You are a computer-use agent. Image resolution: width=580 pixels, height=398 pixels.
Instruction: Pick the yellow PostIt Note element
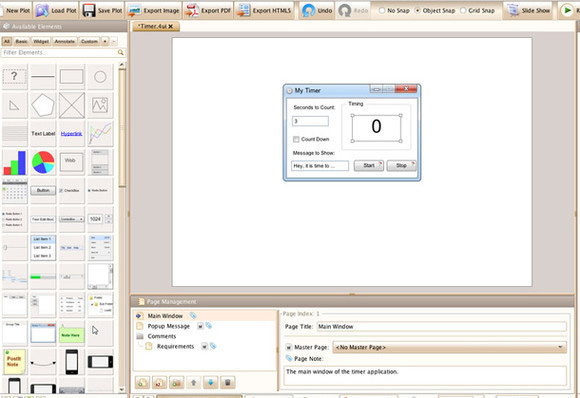[x=14, y=362]
